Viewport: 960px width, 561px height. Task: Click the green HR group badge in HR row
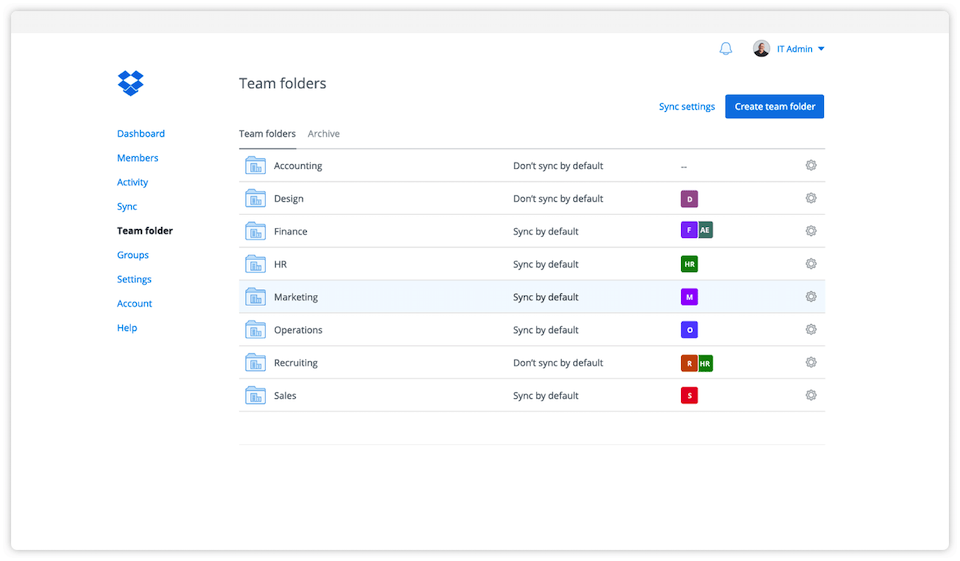pyautogui.click(x=689, y=264)
